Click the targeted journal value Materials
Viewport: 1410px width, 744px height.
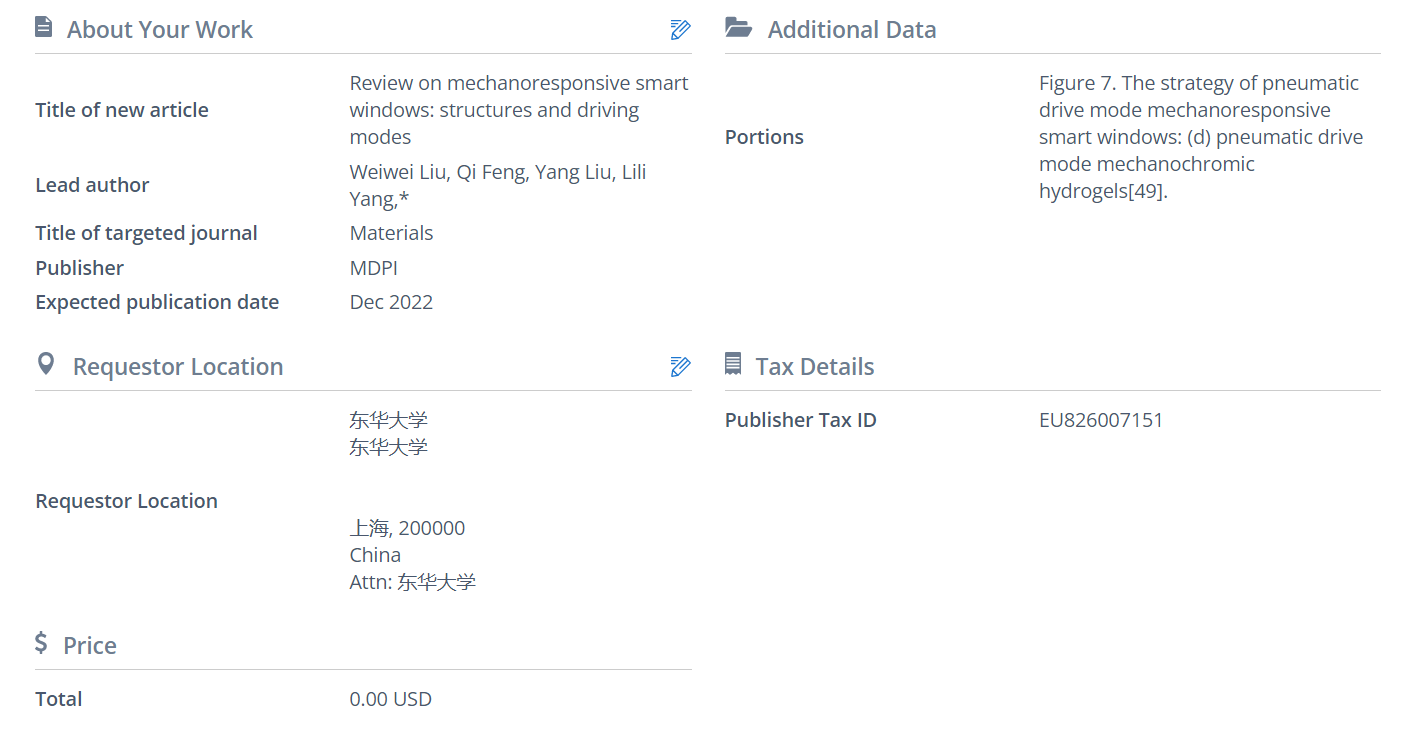point(391,233)
